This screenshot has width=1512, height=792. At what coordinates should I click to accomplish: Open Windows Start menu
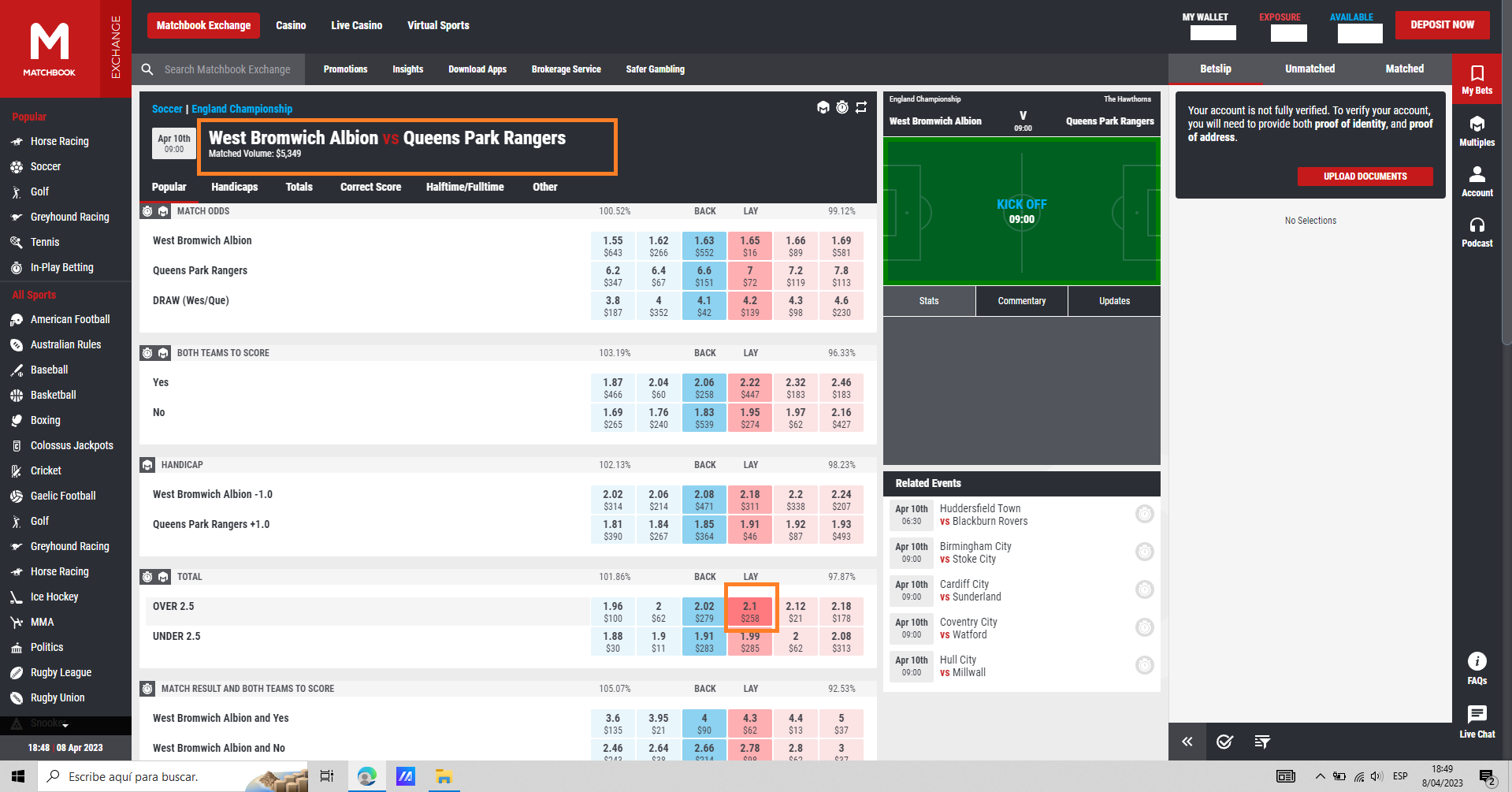click(x=18, y=776)
